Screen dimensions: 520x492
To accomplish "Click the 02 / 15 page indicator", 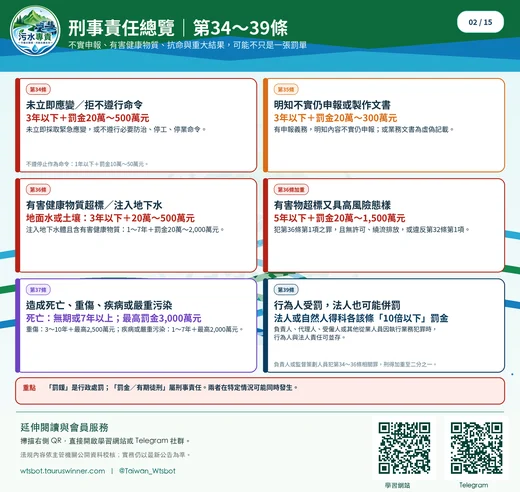I will click(480, 22).
